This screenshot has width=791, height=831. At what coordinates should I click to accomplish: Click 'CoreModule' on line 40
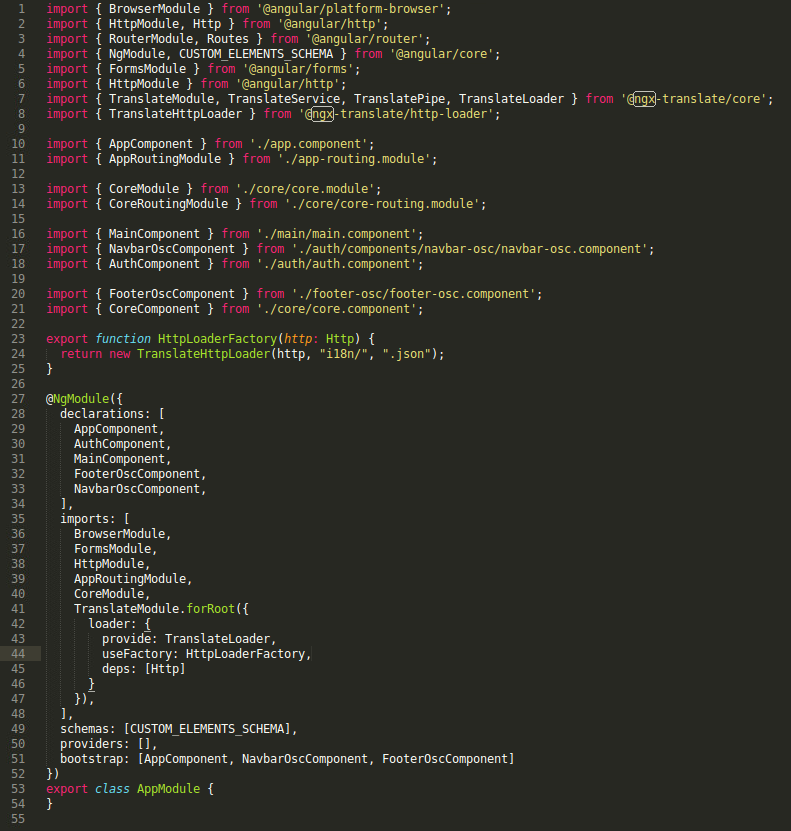tap(109, 594)
